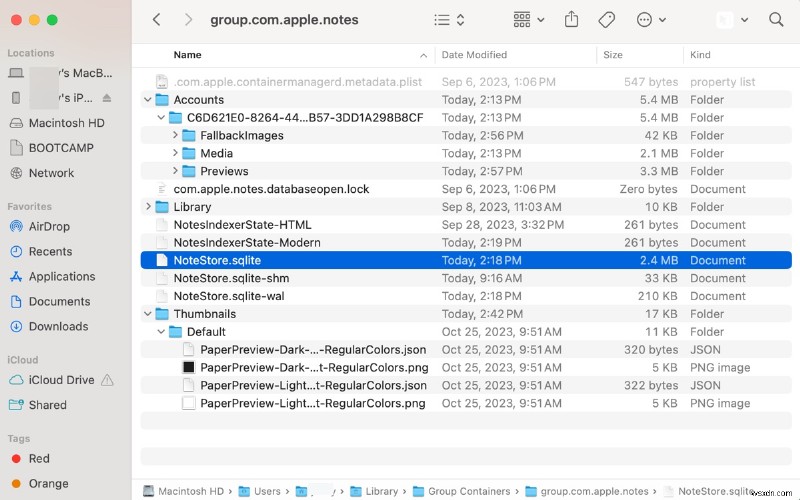The image size is (800, 500).
Task: Click the PaperPreview-Light png thumbnail
Action: point(189,403)
